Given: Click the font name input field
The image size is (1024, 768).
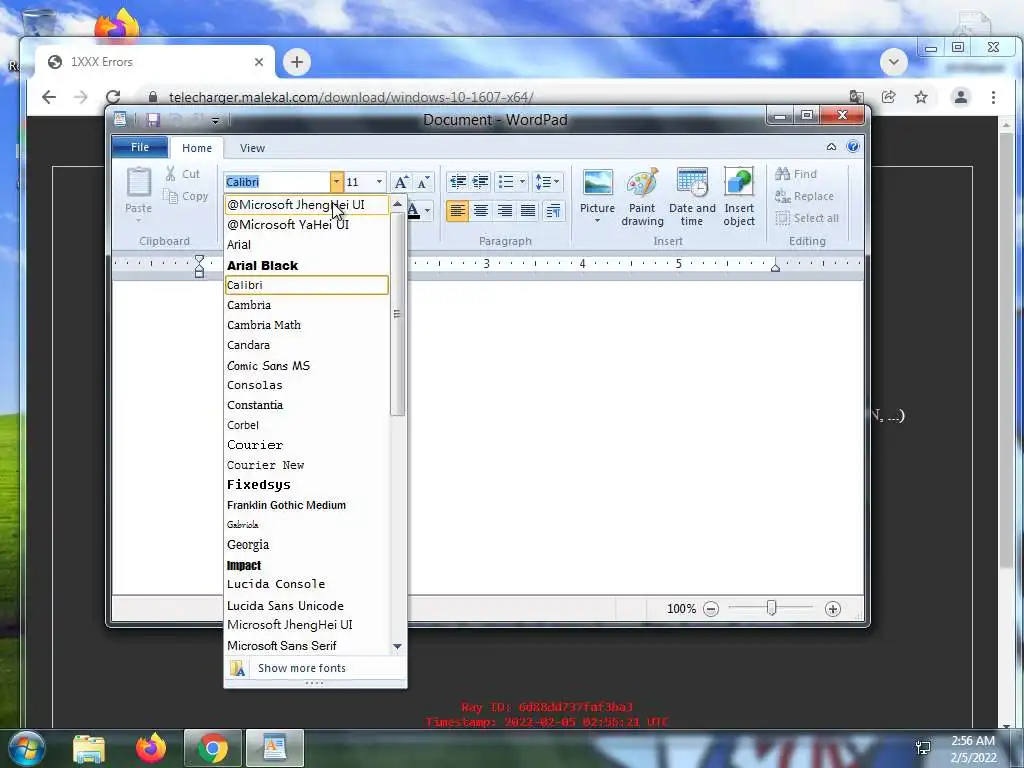Looking at the screenshot, I should (x=277, y=182).
